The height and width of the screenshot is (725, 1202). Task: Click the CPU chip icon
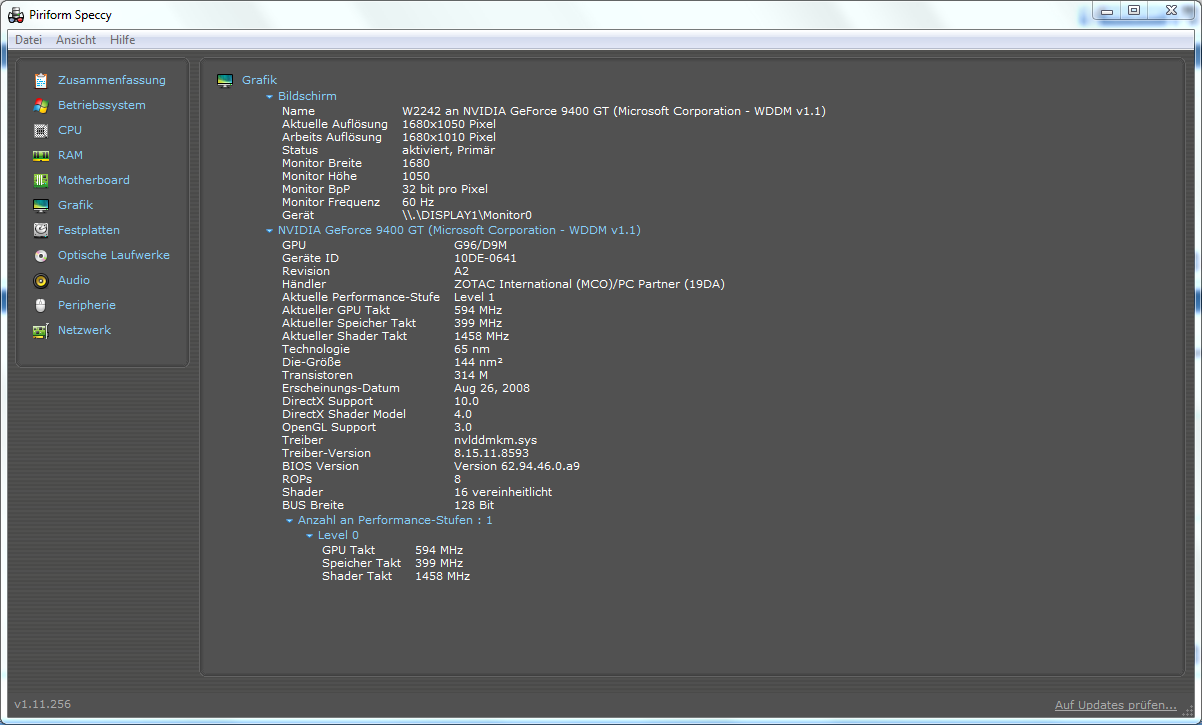[x=41, y=130]
